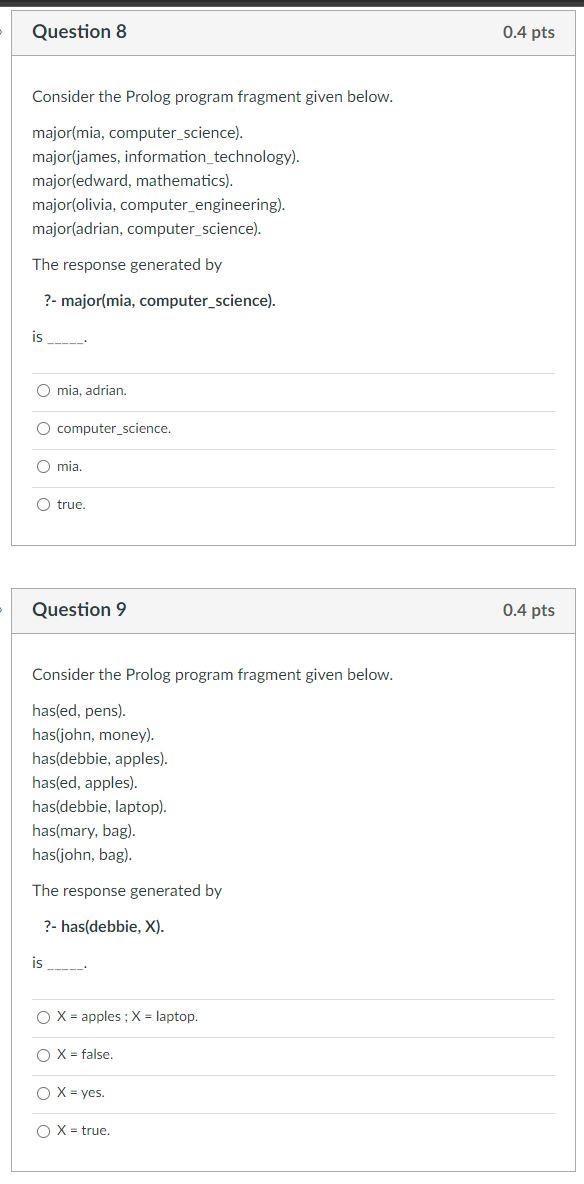The height and width of the screenshot is (1184, 584).
Task: Click the arrow marker beside Question 9
Action: tap(2, 609)
